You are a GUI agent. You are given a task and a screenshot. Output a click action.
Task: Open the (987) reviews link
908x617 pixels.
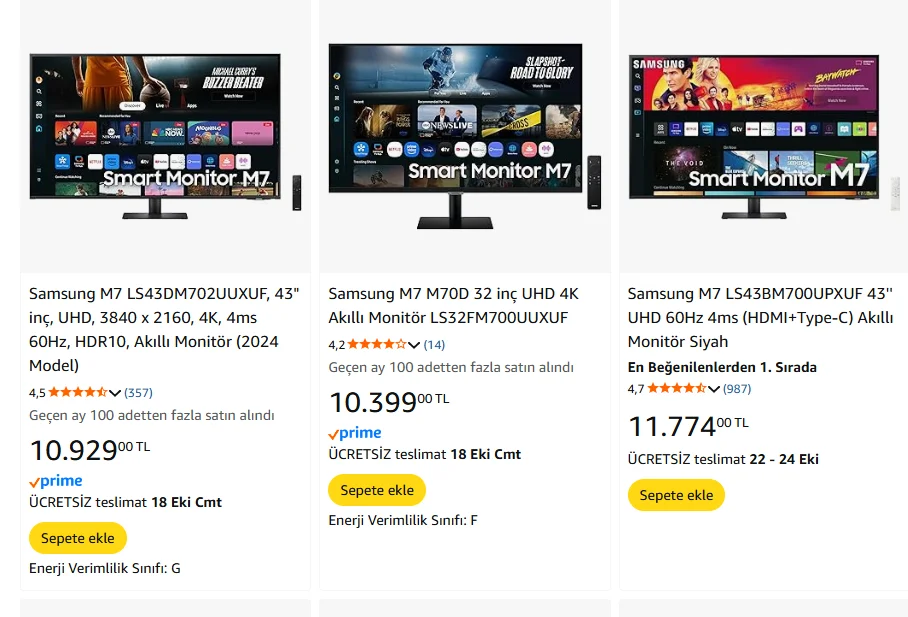click(x=737, y=389)
